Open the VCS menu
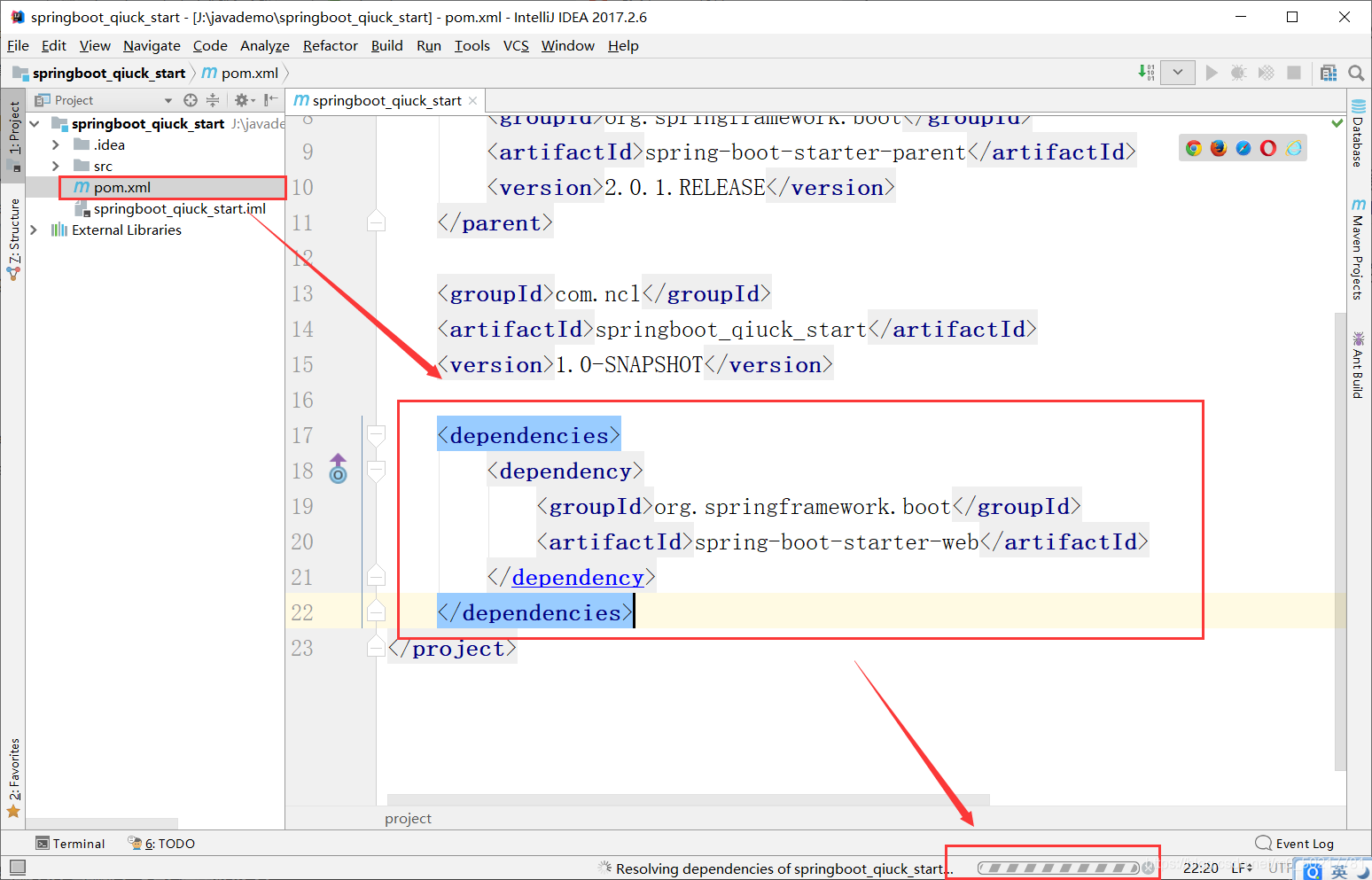This screenshot has width=1372, height=880. (516, 45)
